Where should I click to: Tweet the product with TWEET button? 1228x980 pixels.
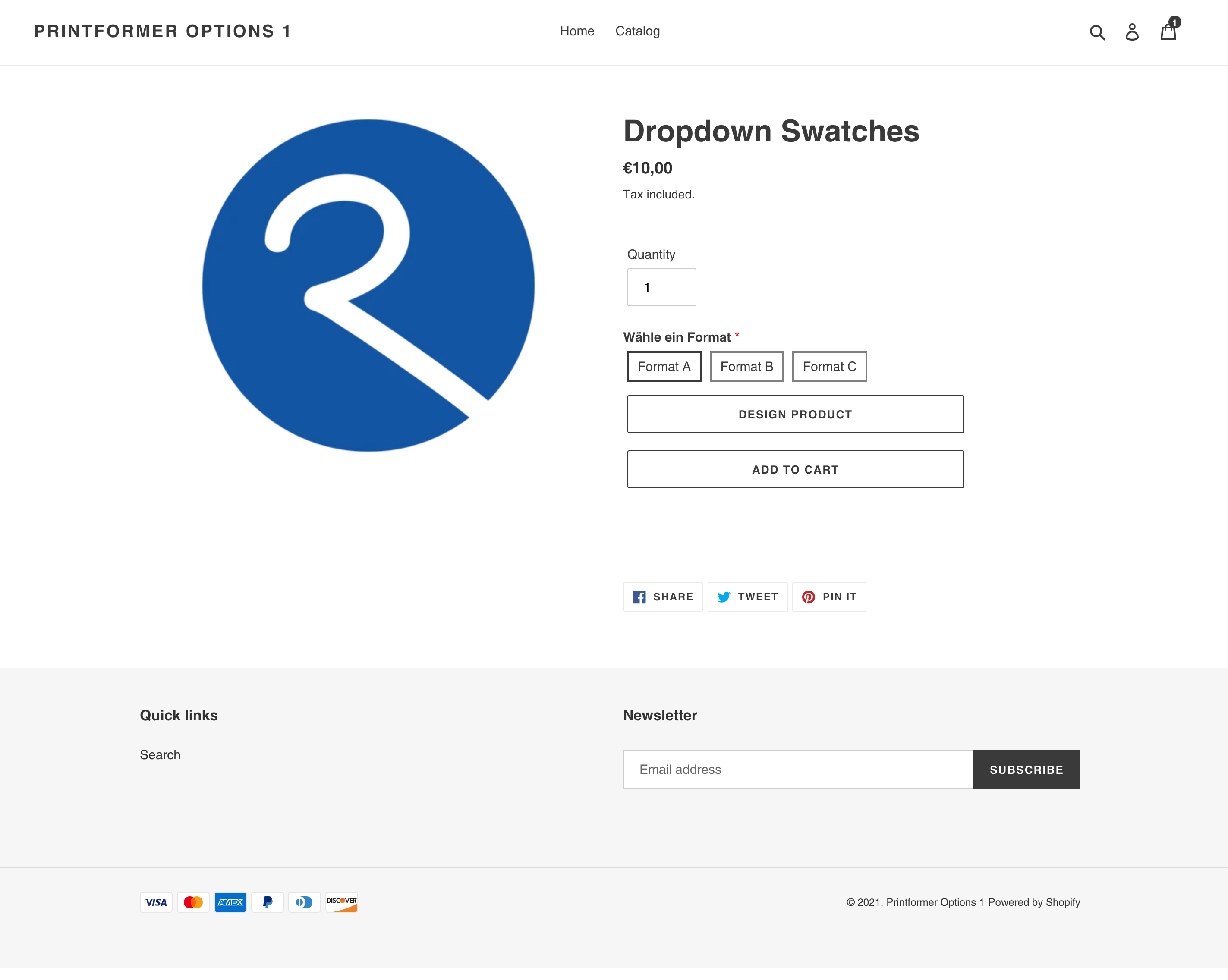point(747,597)
